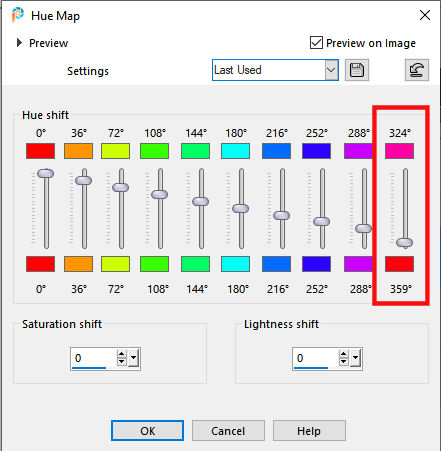This screenshot has width=441, height=451.
Task: Close the Hue Map dialog
Action: (425, 15)
